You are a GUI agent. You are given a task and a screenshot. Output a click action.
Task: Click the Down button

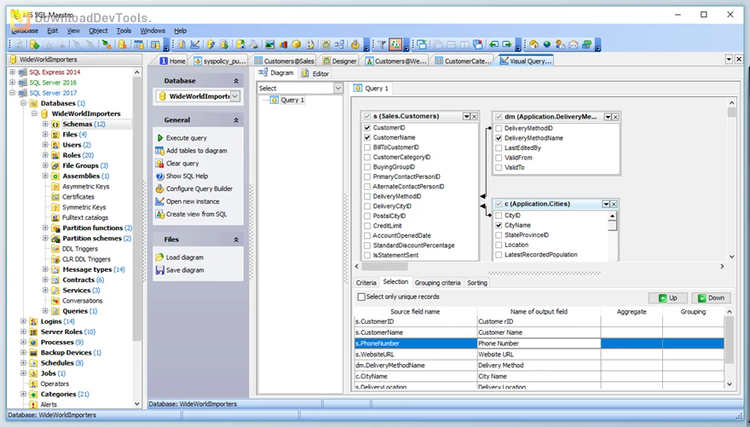click(711, 298)
